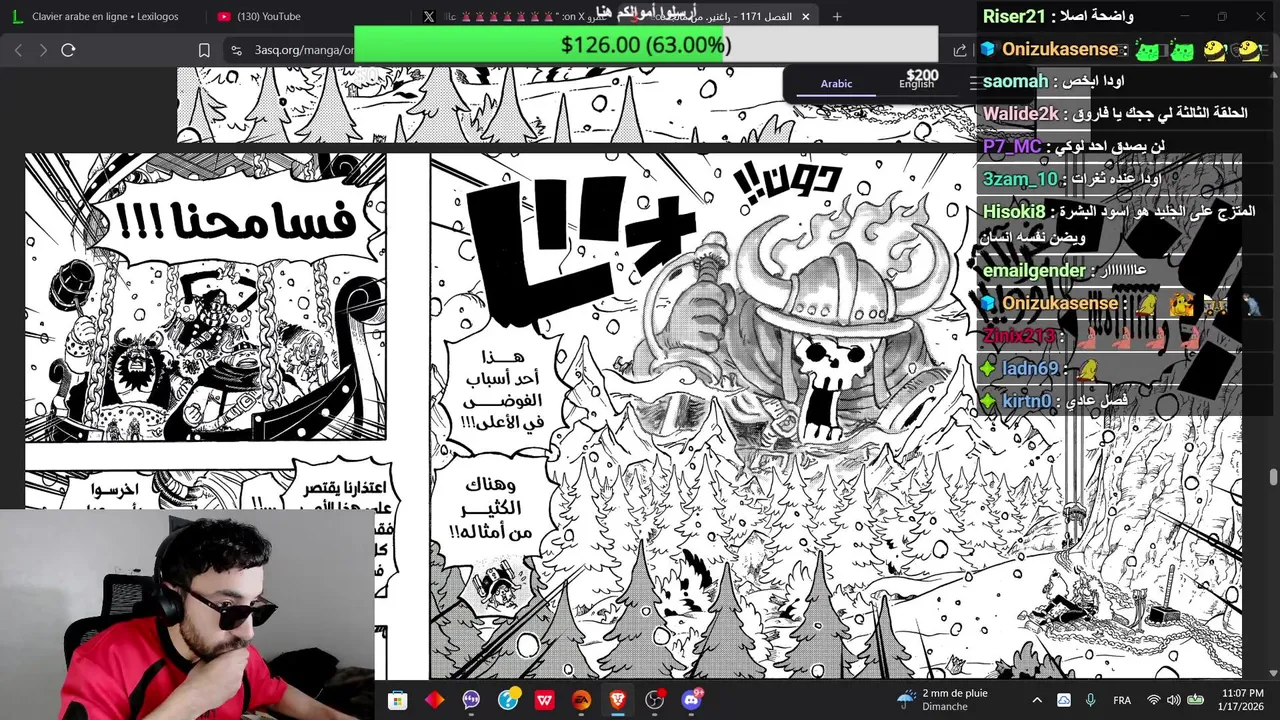Switch to the X (Twitter) tab

tap(510, 16)
